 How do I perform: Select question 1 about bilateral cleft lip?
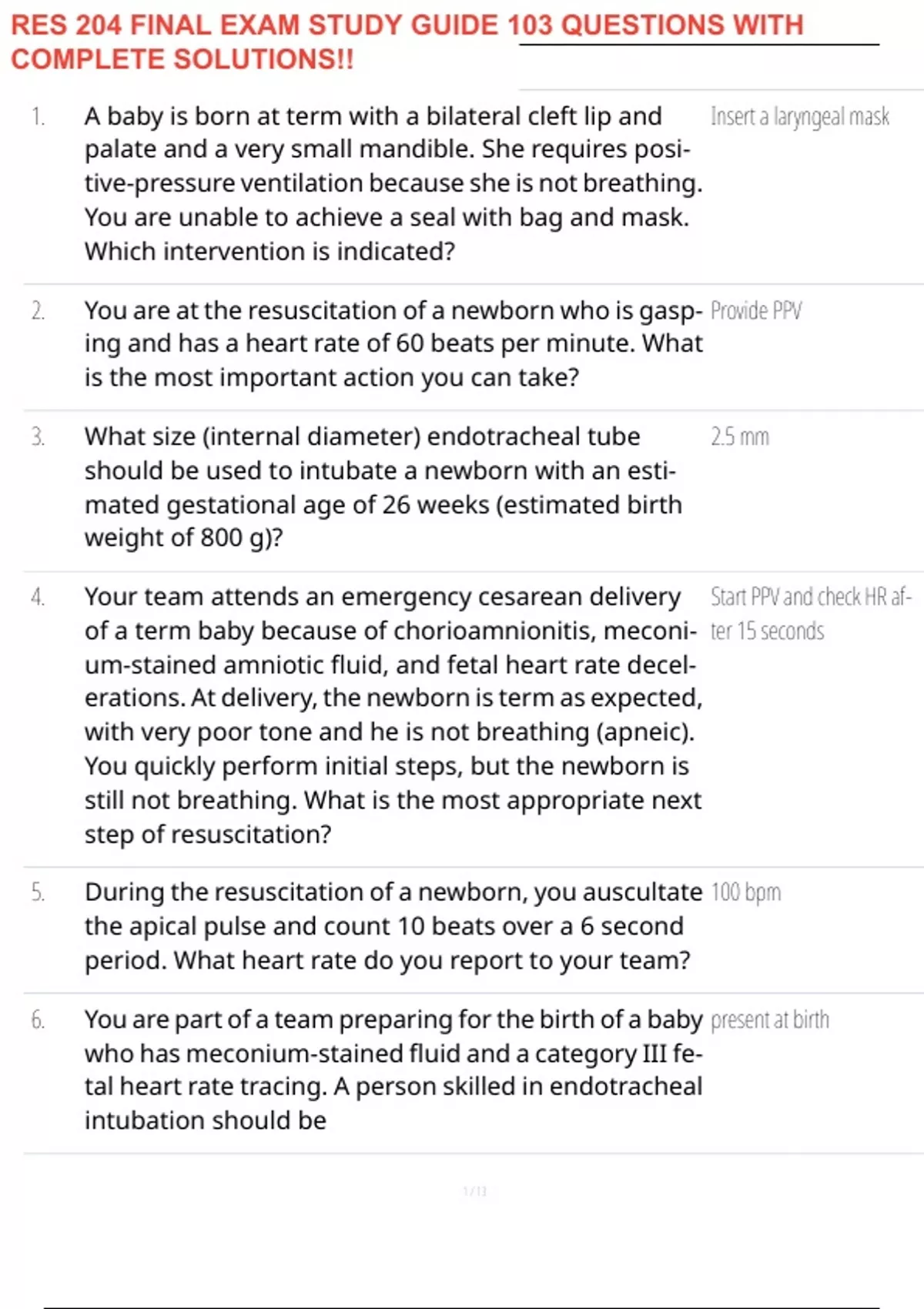click(393, 183)
